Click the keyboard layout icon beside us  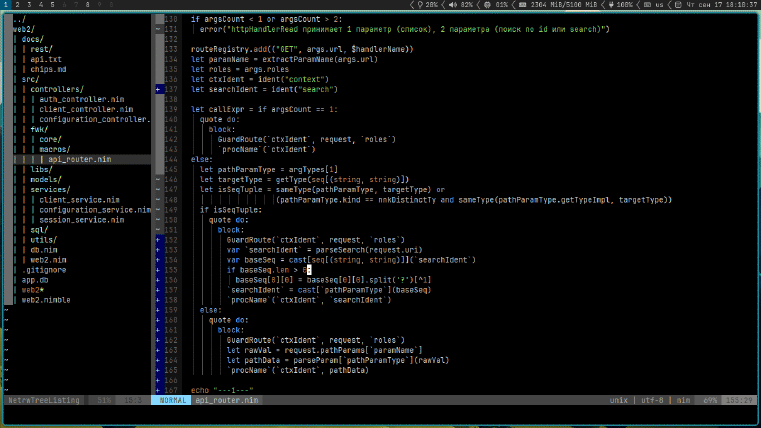(x=647, y=4)
